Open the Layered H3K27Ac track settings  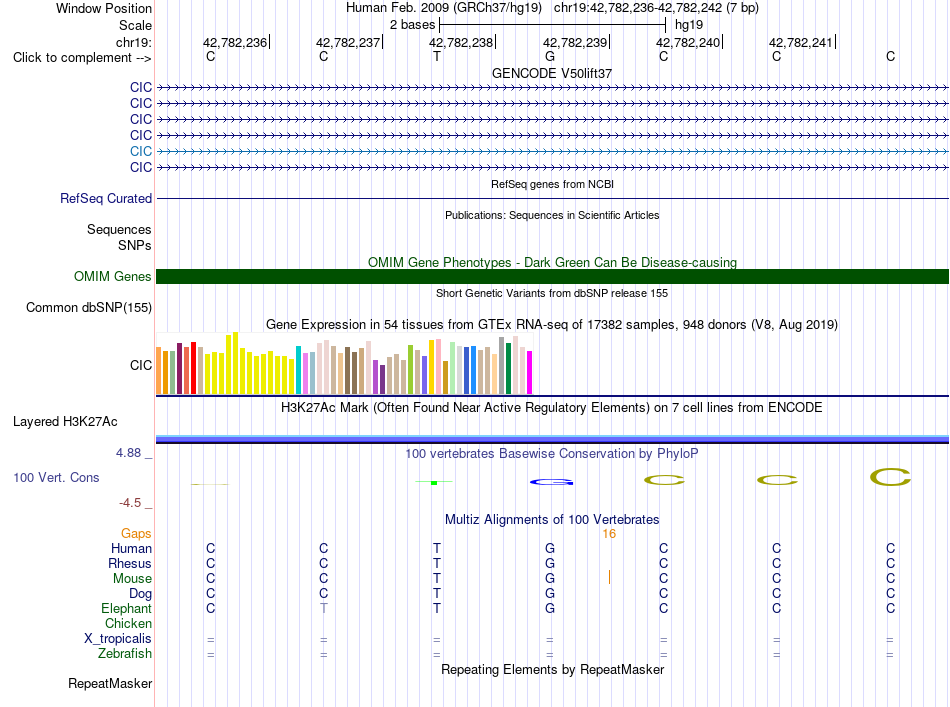(x=65, y=422)
